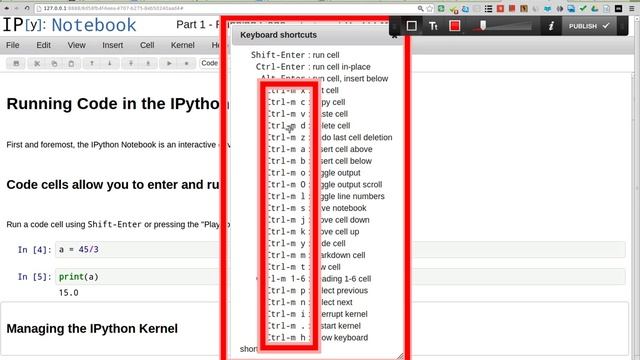Click the black bullet-list extension icon
The height and width of the screenshot is (360, 640).
(489, 9)
